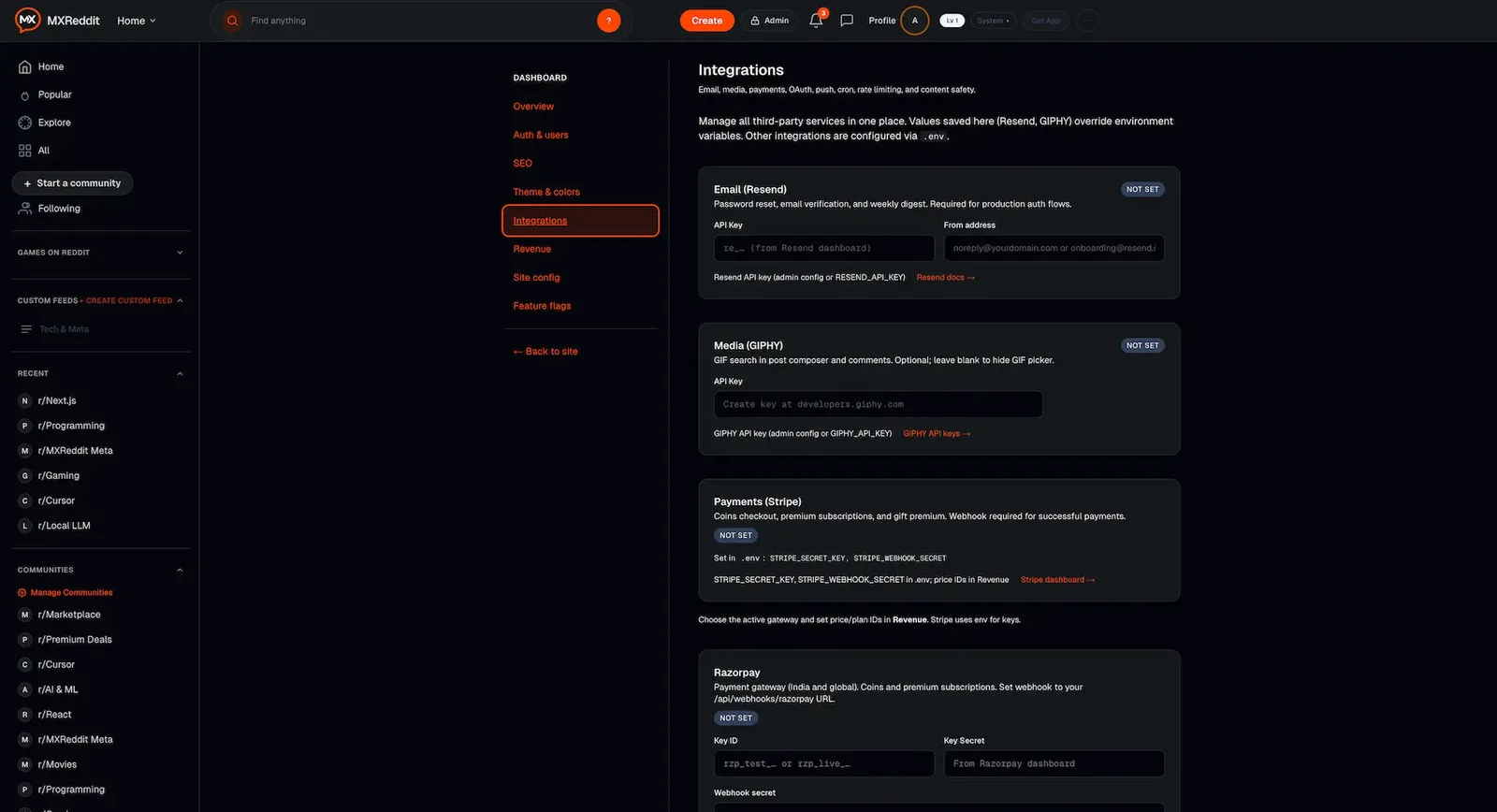This screenshot has width=1497, height=812.
Task: Open the three-dots more menu in header
Action: coord(1087,21)
